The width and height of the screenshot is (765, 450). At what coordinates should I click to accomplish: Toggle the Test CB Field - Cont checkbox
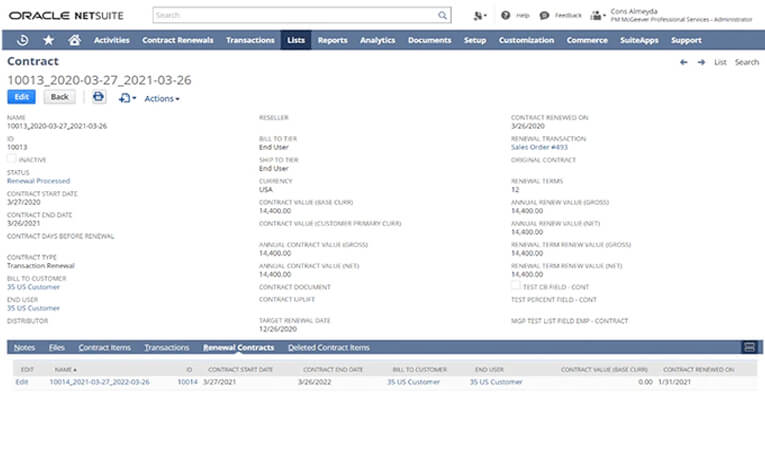pos(516,285)
